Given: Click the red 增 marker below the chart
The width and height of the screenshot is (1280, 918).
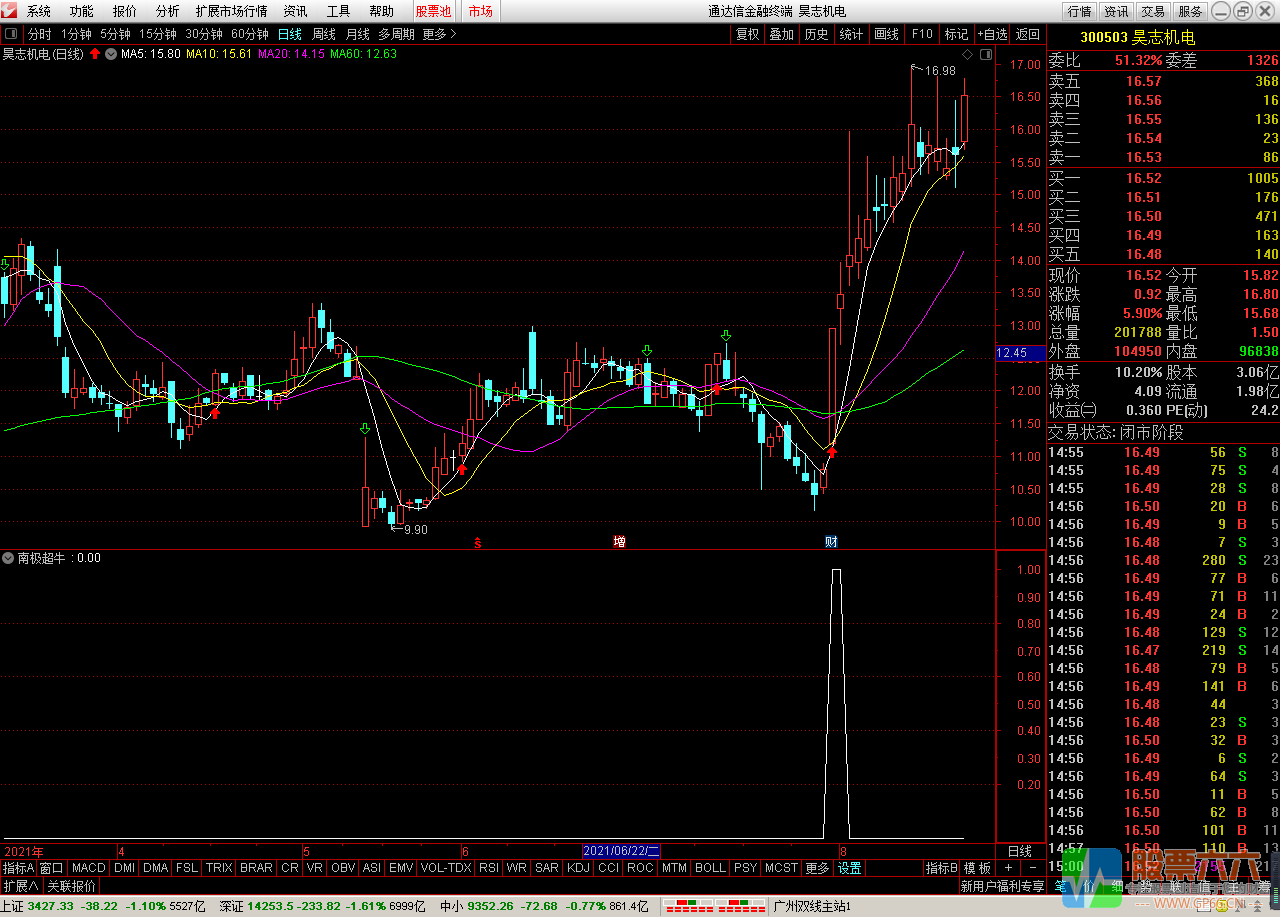Looking at the screenshot, I should [x=619, y=542].
